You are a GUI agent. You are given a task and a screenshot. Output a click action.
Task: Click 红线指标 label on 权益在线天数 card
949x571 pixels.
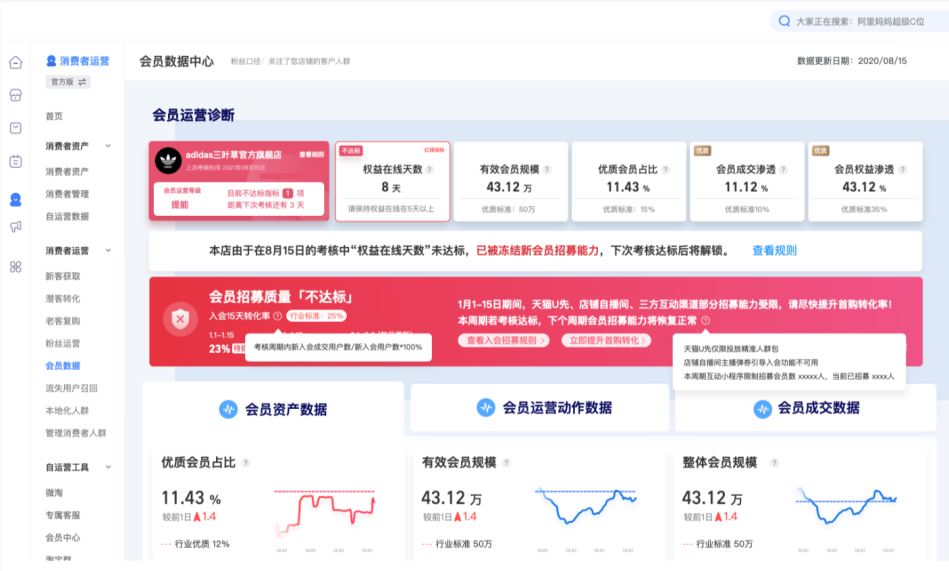[x=434, y=150]
